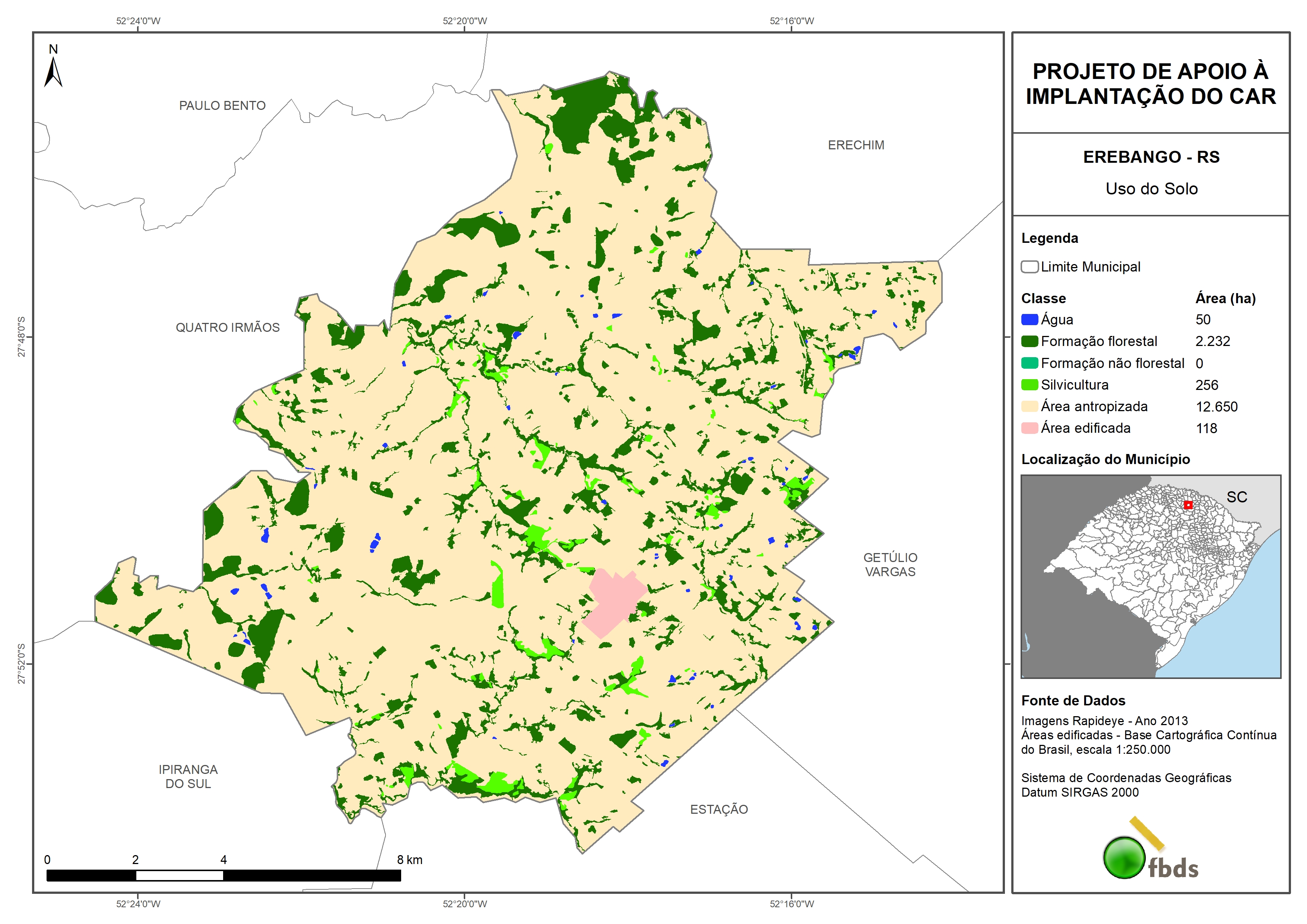1307x924 pixels.
Task: Click the Silvicultura bright green swatch
Action: [1029, 385]
